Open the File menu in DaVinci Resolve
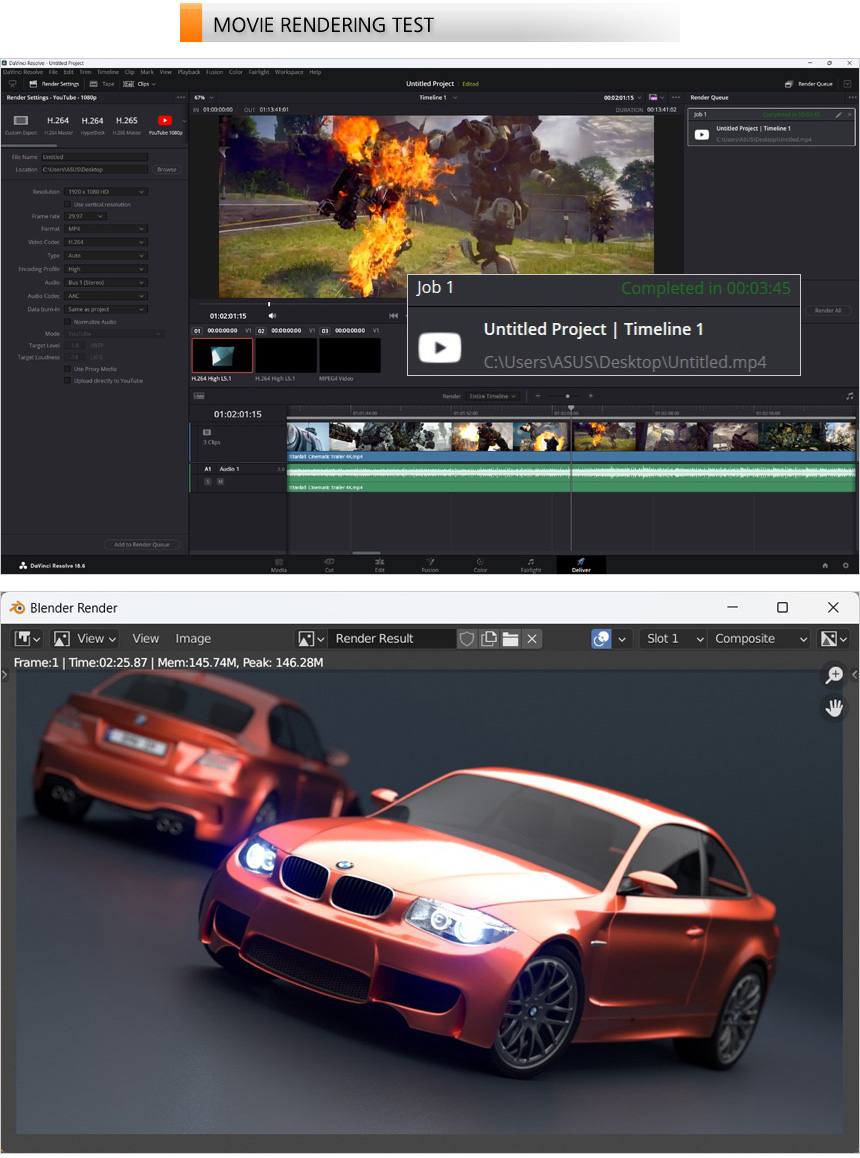This screenshot has width=860, height=1158. coord(53,72)
